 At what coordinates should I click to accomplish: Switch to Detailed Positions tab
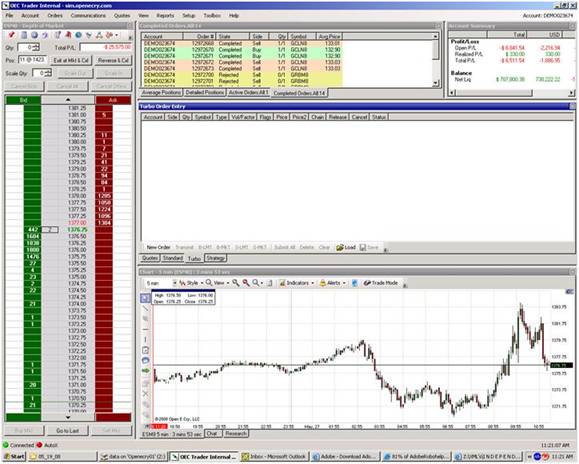click(x=205, y=92)
